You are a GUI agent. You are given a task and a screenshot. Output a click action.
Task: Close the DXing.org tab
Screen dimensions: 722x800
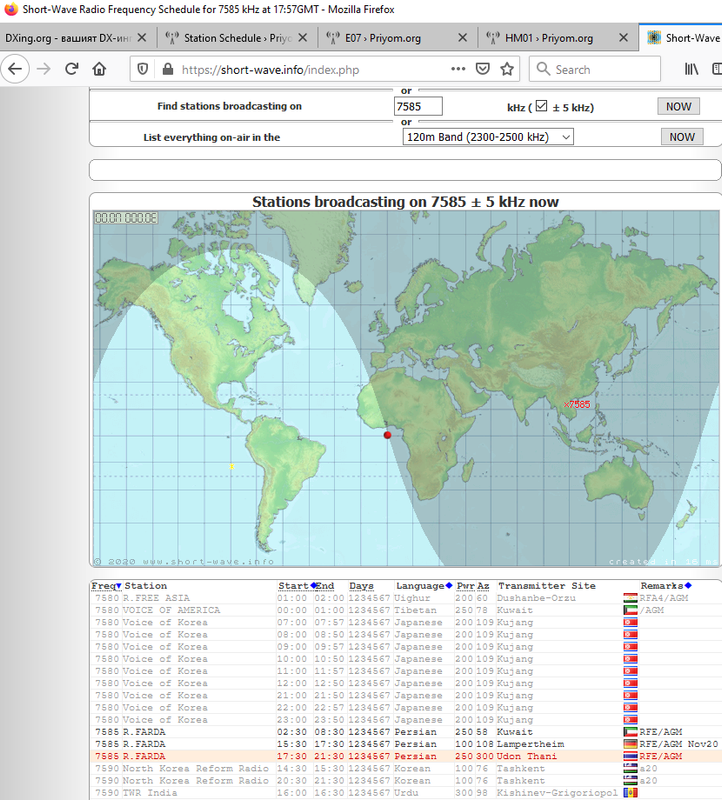point(142,38)
